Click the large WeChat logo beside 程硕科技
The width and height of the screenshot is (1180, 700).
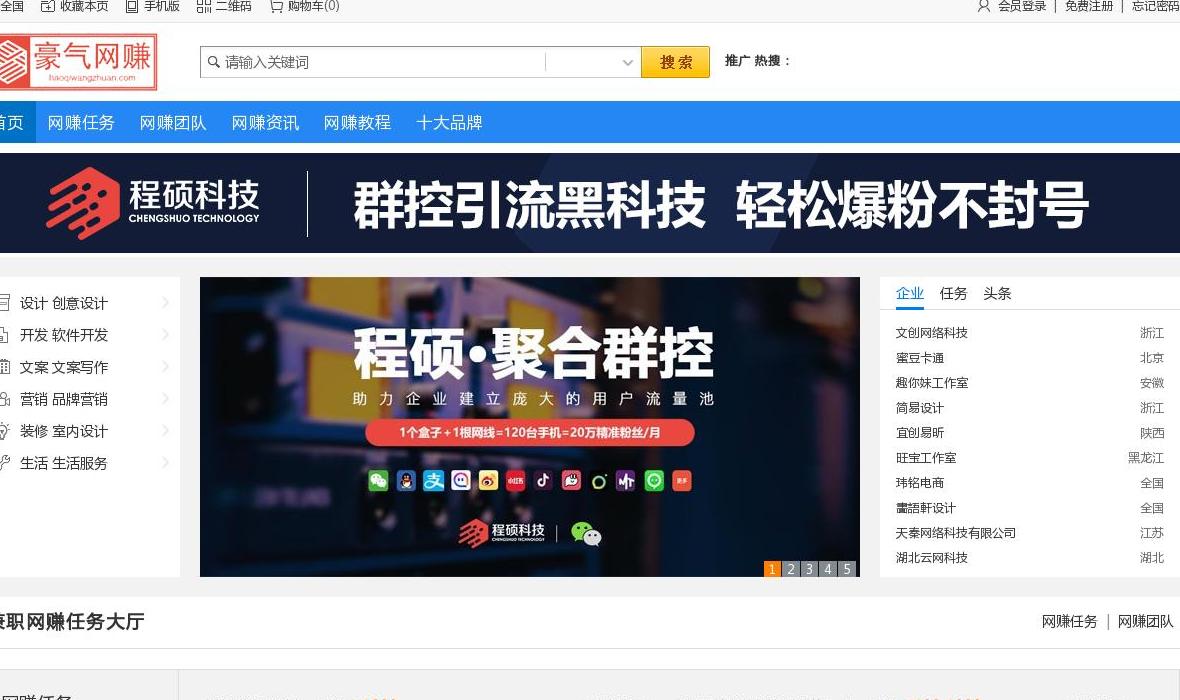pyautogui.click(x=586, y=534)
